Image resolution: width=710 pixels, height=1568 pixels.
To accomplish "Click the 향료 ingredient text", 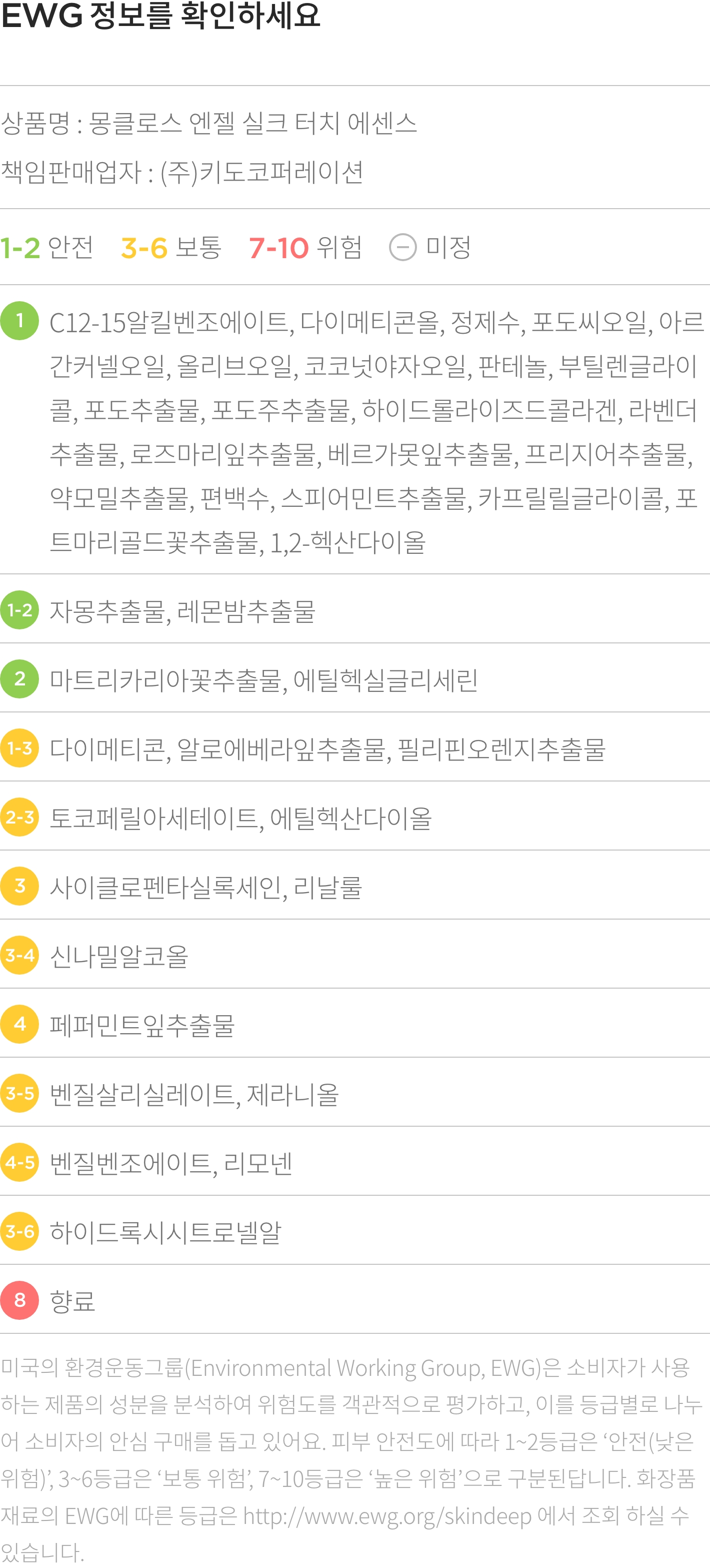I will point(72,1301).
